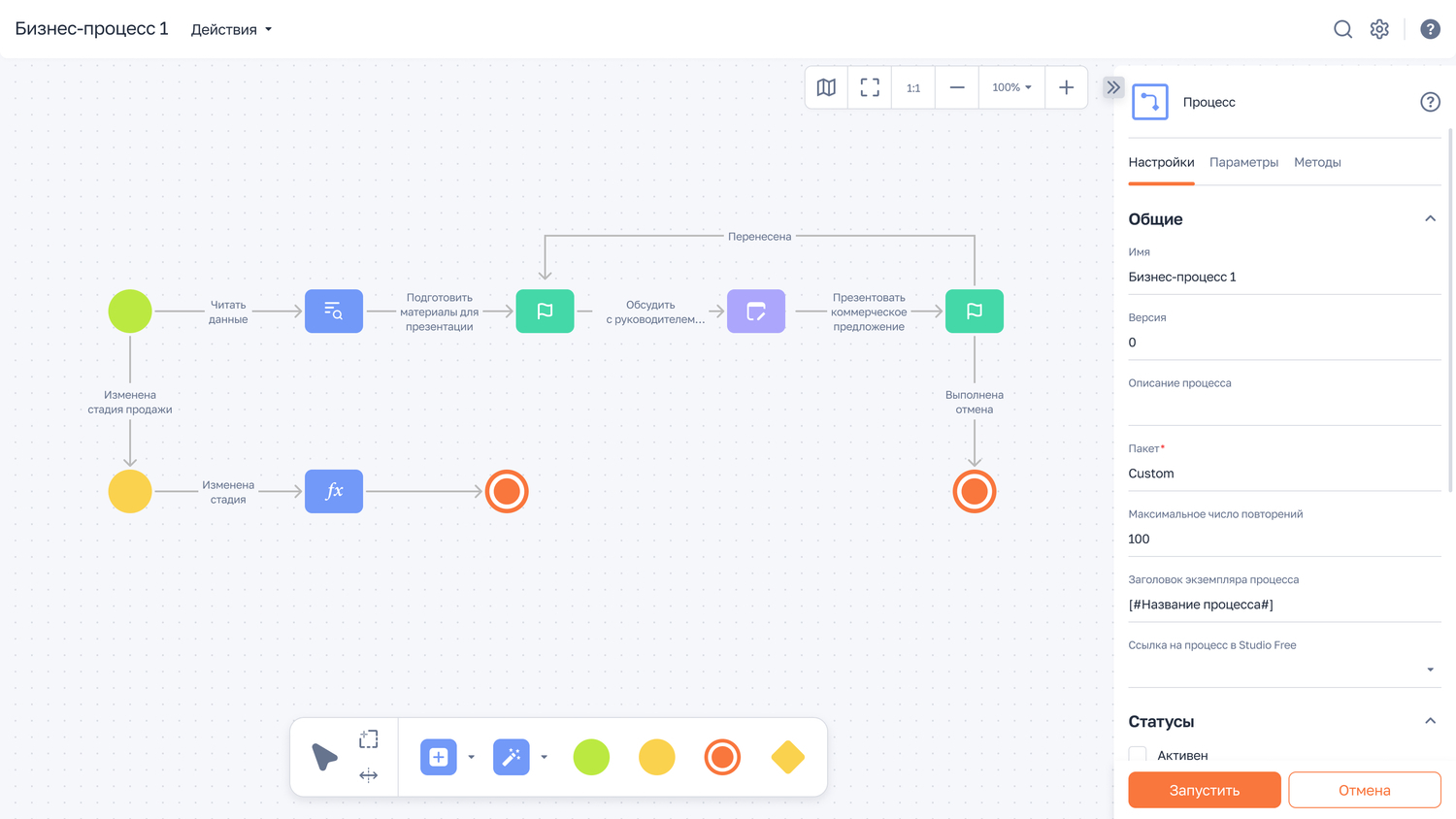Image resolution: width=1456 pixels, height=819 pixels.
Task: Click the fullscreen fit icon
Action: click(x=870, y=87)
